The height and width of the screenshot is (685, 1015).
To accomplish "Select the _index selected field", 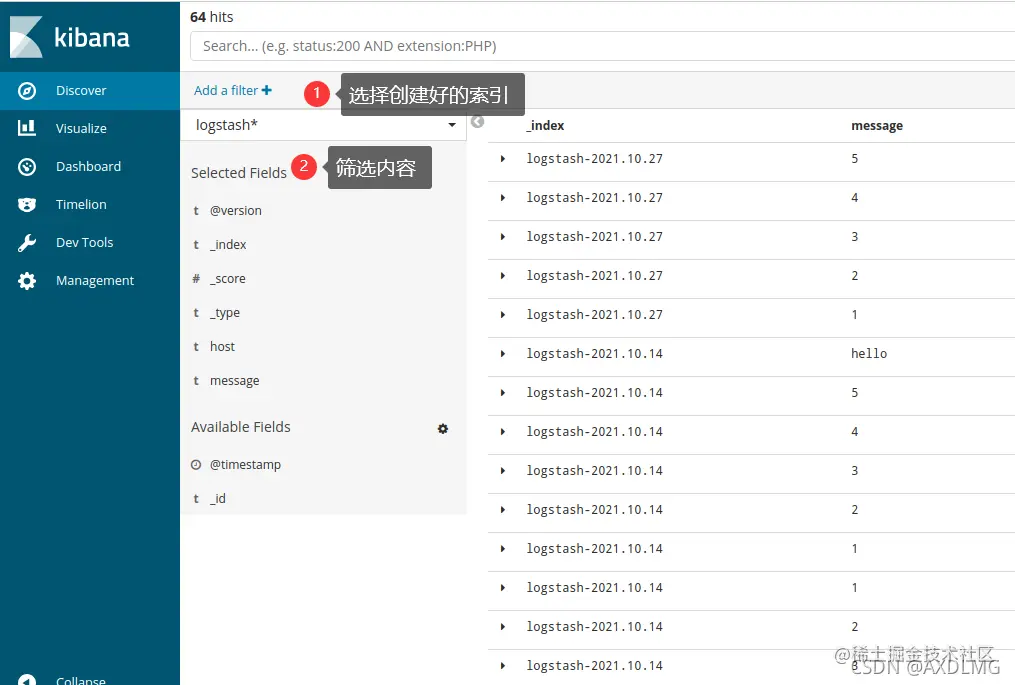I will point(228,245).
